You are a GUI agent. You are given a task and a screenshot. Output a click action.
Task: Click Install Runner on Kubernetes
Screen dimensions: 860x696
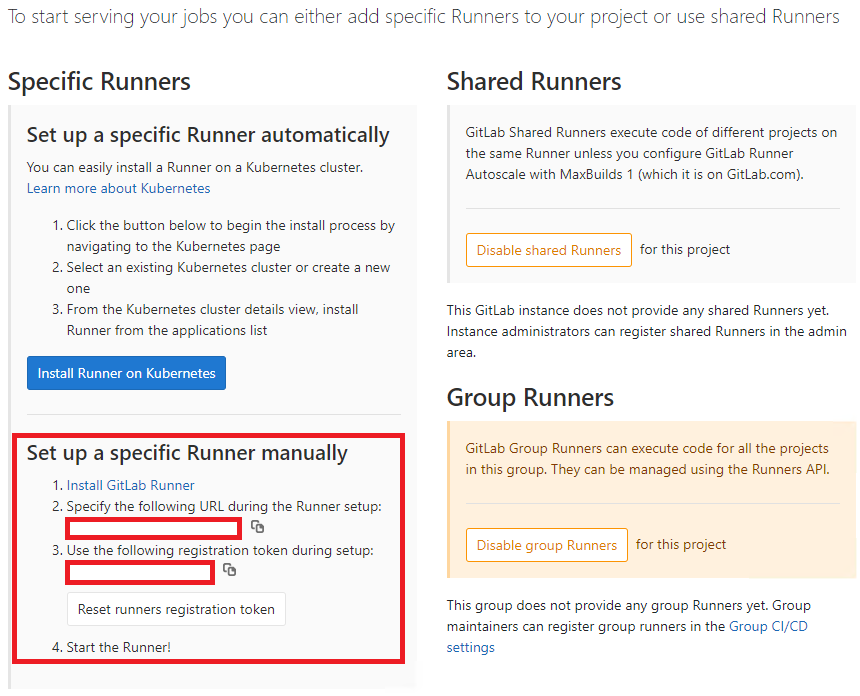pyautogui.click(x=126, y=372)
